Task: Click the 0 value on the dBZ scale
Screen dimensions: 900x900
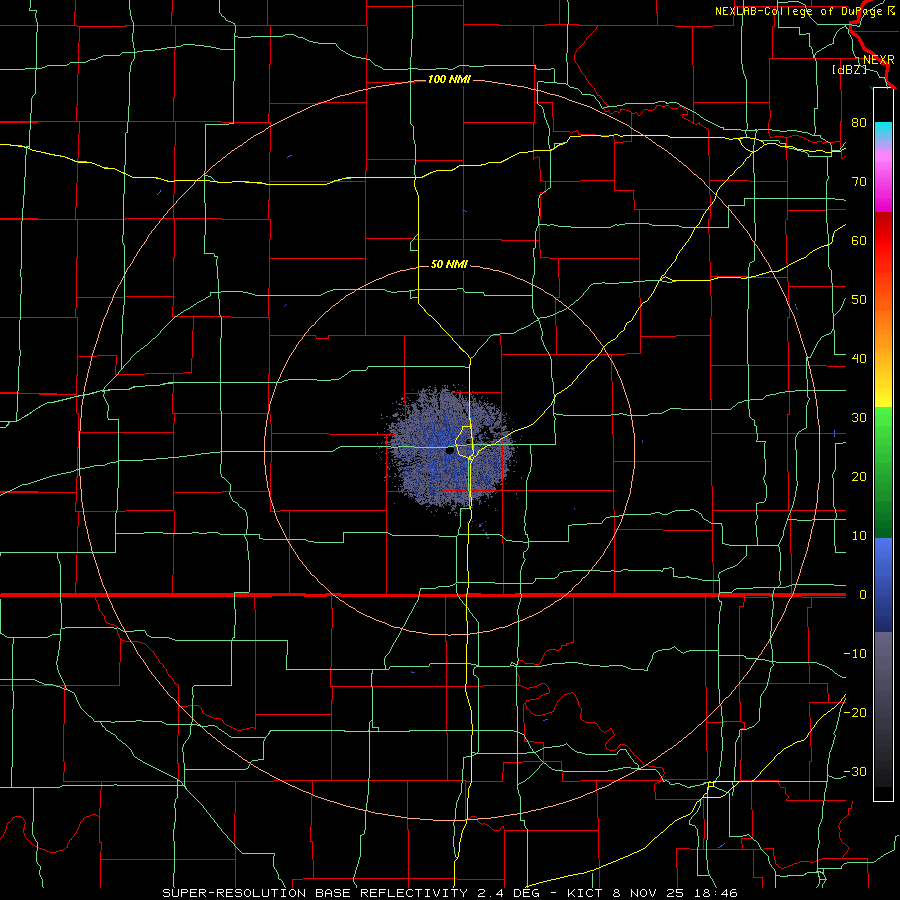Action: pos(863,595)
